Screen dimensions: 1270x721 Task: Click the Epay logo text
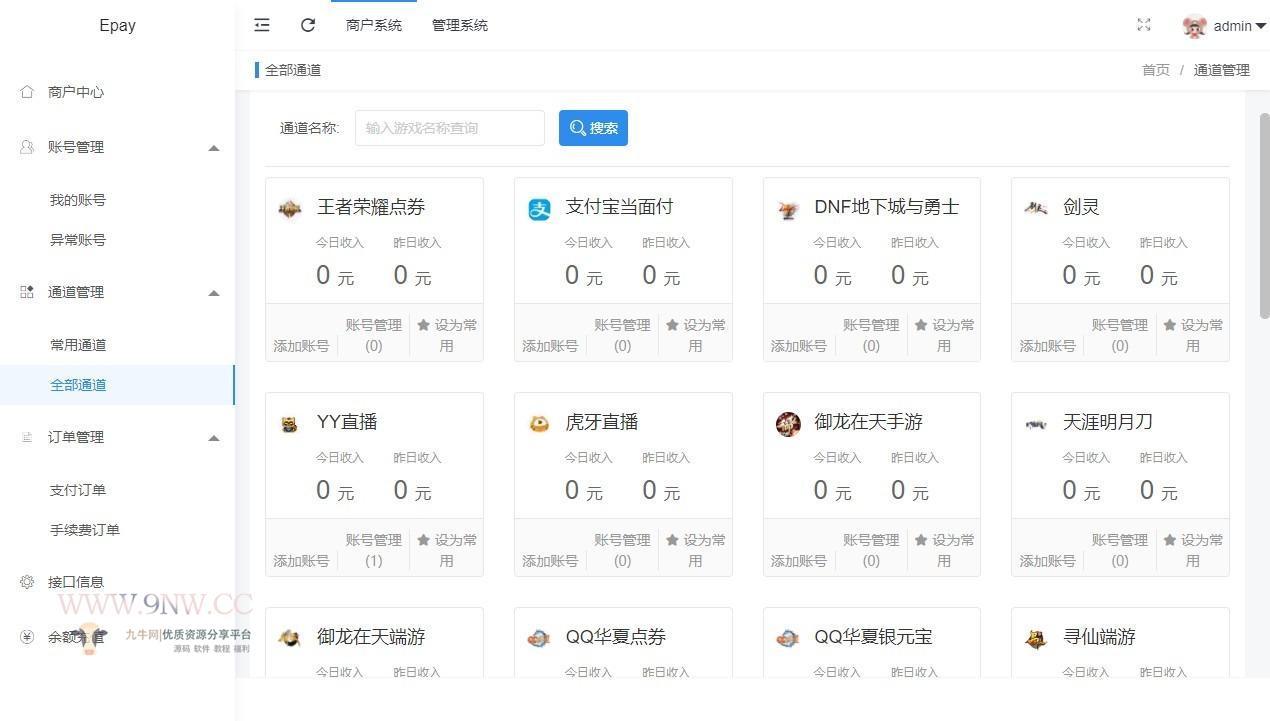[117, 26]
